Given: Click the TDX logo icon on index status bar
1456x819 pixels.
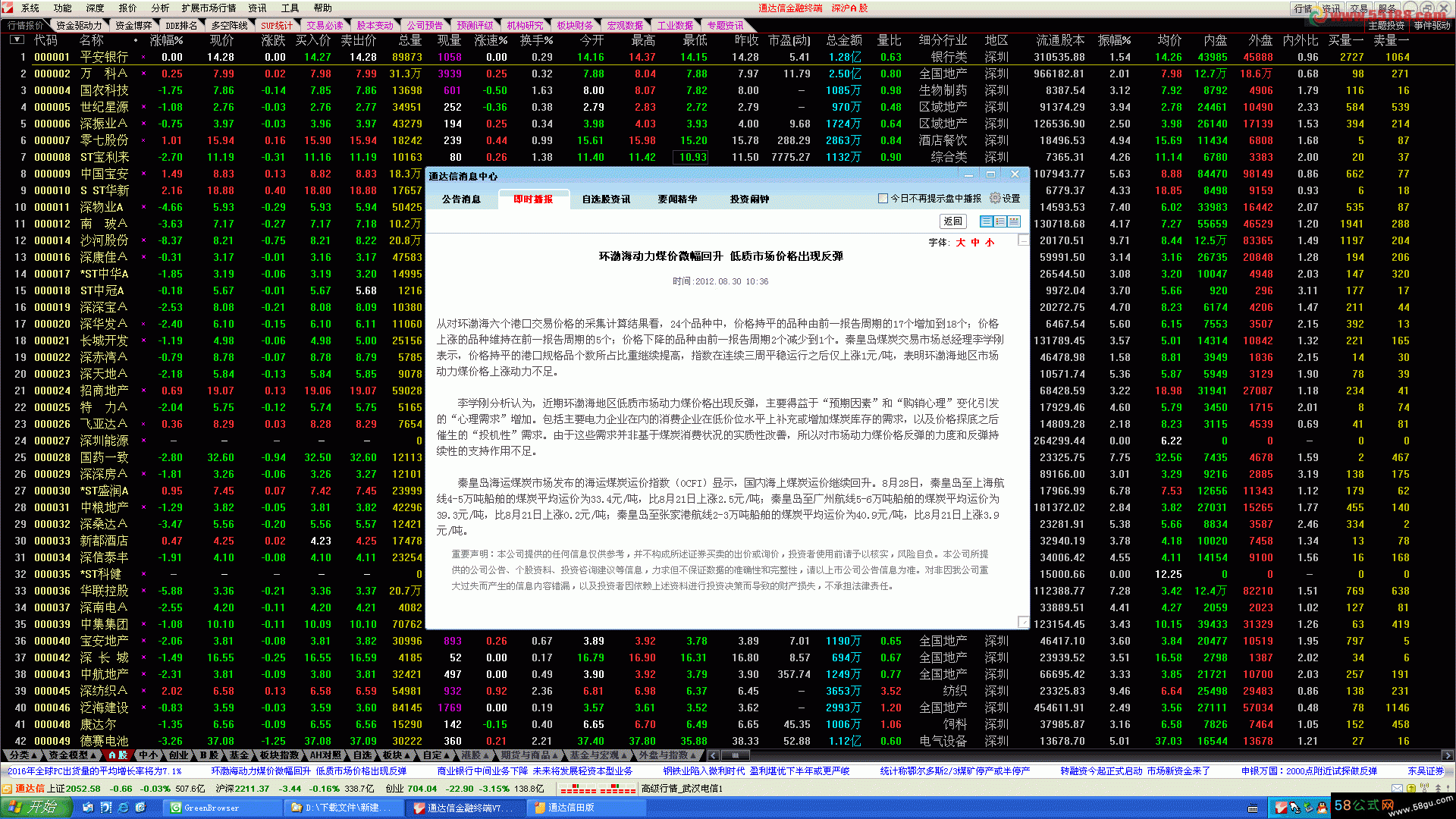Looking at the screenshot, I should [x=8, y=789].
